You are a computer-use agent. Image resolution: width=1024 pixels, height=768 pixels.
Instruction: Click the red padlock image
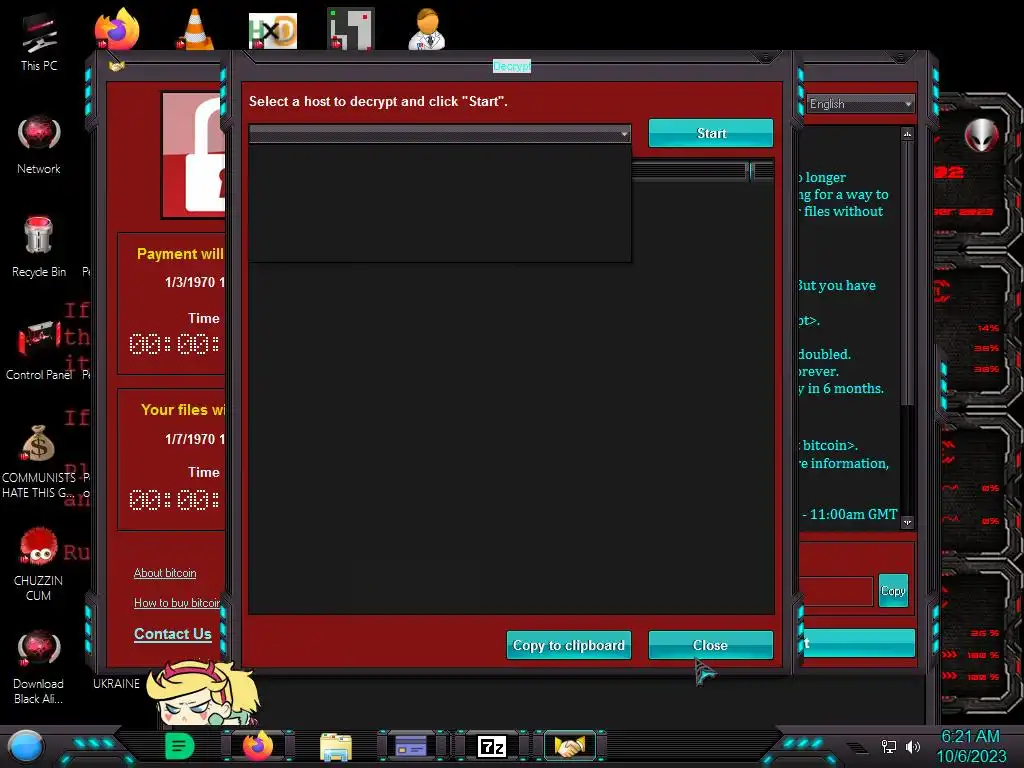[x=194, y=155]
